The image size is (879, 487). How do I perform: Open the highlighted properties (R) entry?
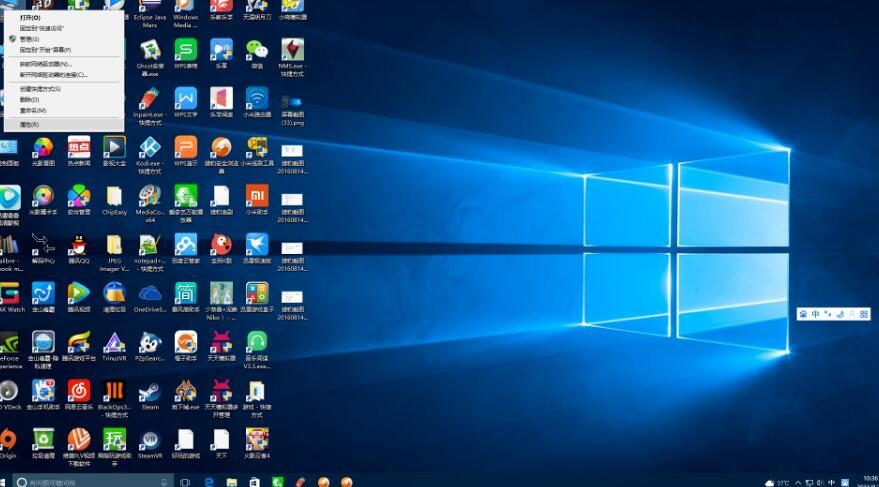click(x=64, y=124)
